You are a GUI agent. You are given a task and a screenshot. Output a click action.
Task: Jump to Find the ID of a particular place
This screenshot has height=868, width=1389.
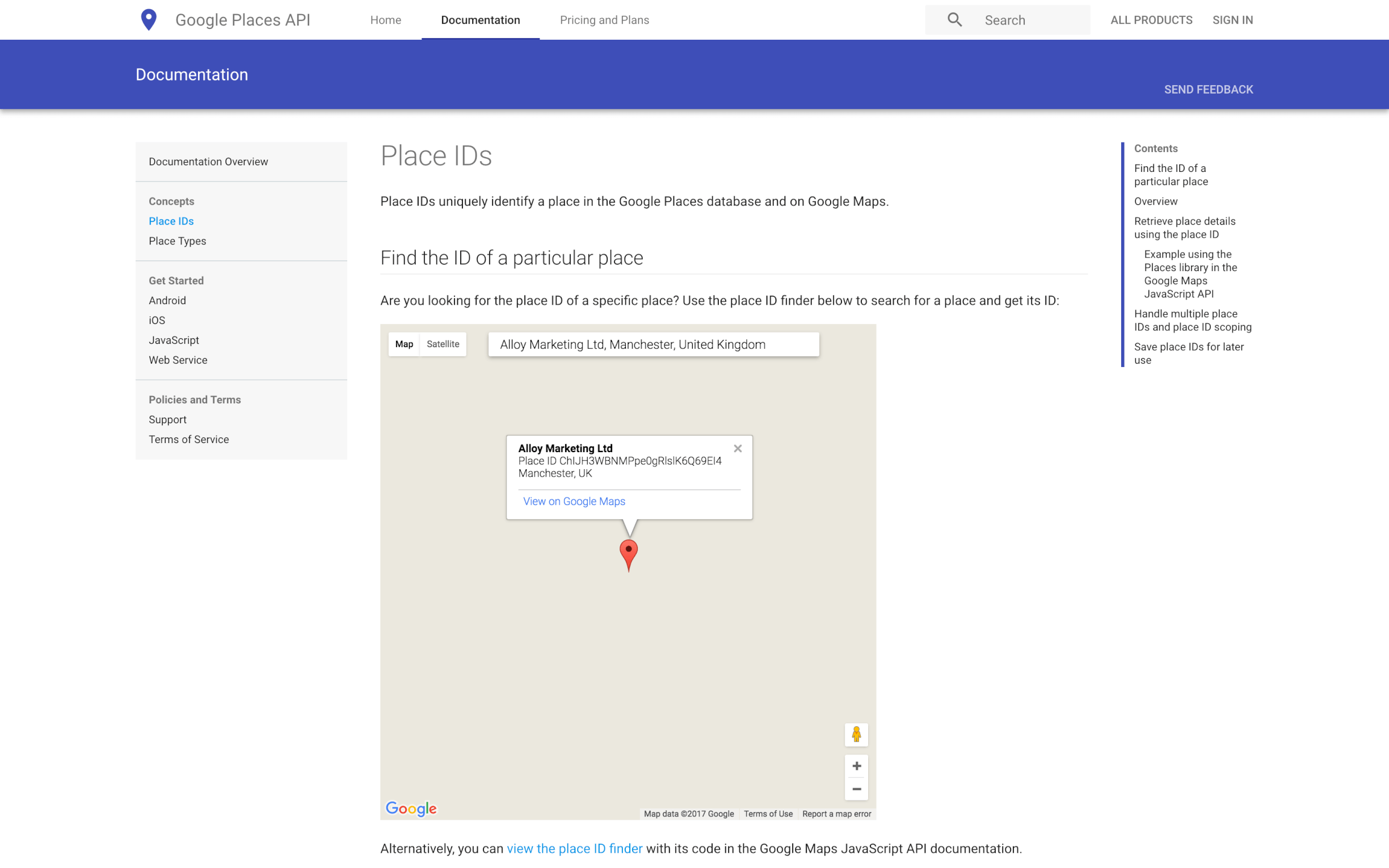[1171, 175]
